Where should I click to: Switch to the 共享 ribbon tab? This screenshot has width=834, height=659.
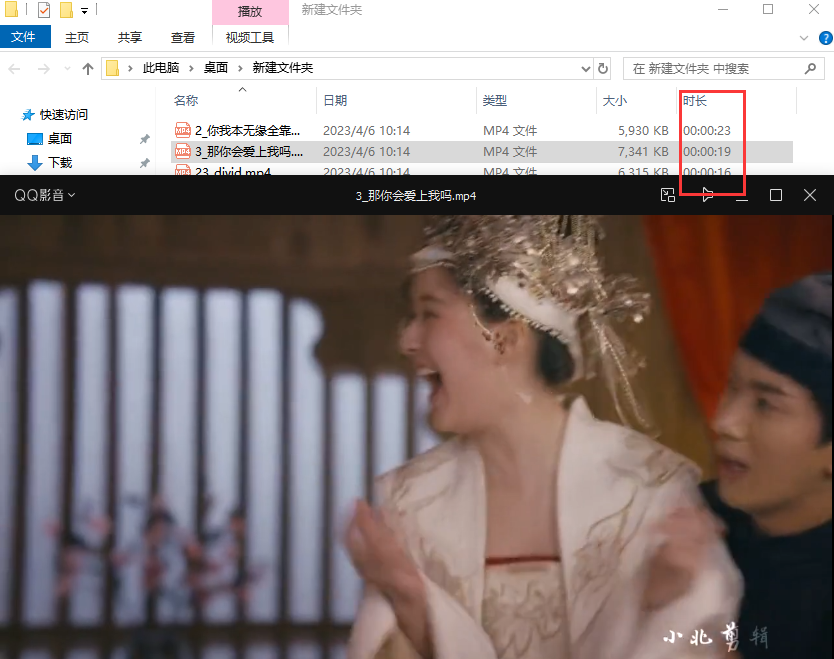pos(130,37)
